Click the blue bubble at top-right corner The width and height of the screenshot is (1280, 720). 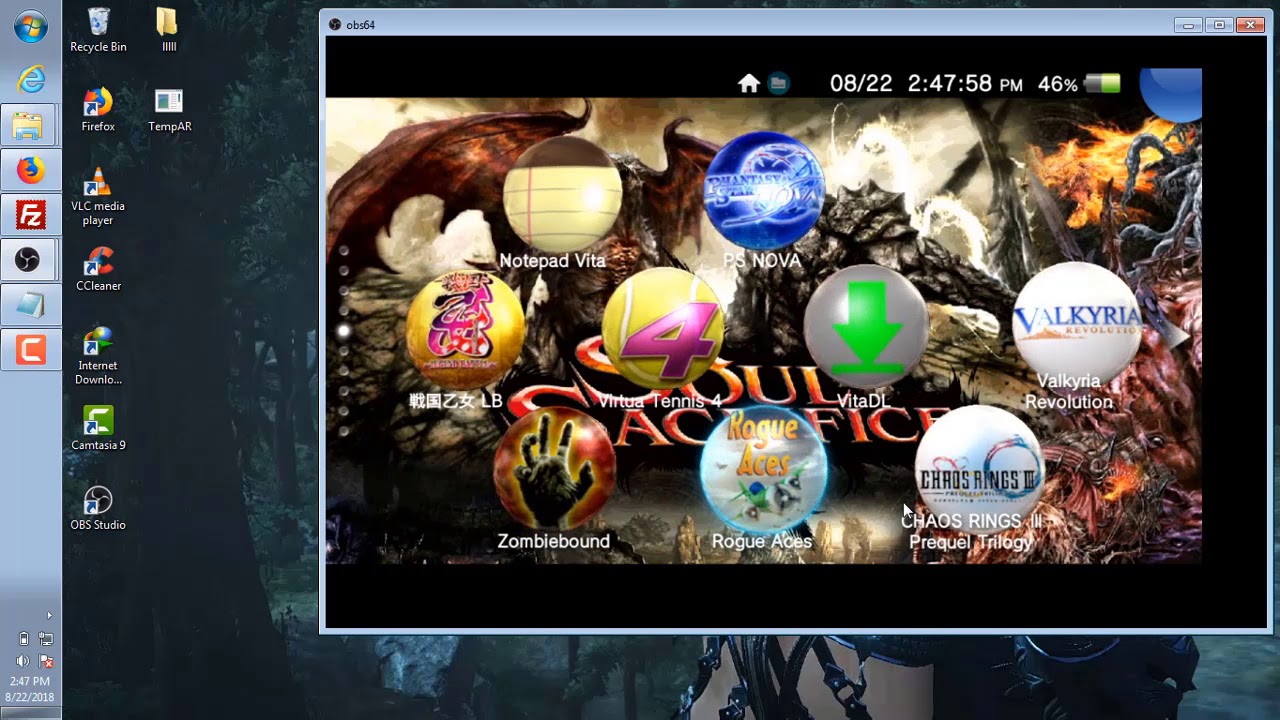(1171, 94)
